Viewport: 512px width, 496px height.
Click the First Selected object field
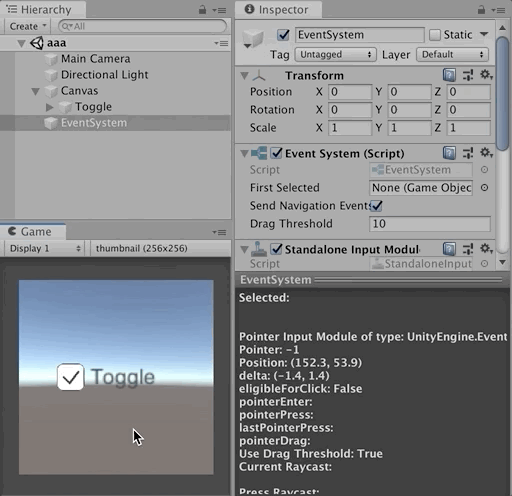point(421,188)
